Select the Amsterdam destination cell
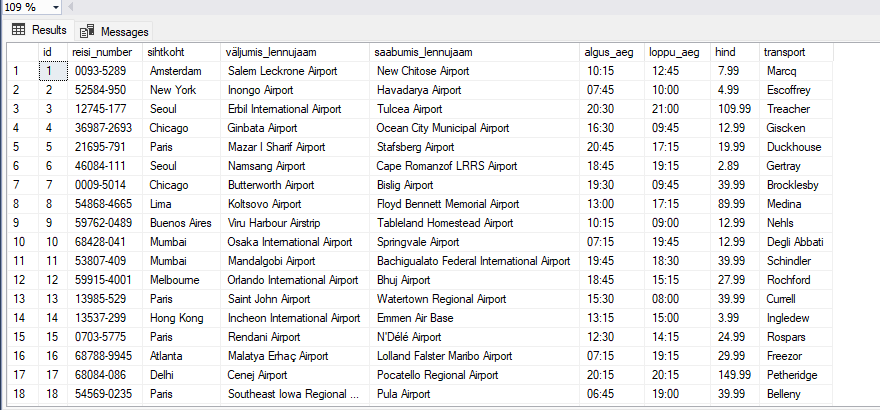Screen dimensions: 880x410 [x=176, y=71]
